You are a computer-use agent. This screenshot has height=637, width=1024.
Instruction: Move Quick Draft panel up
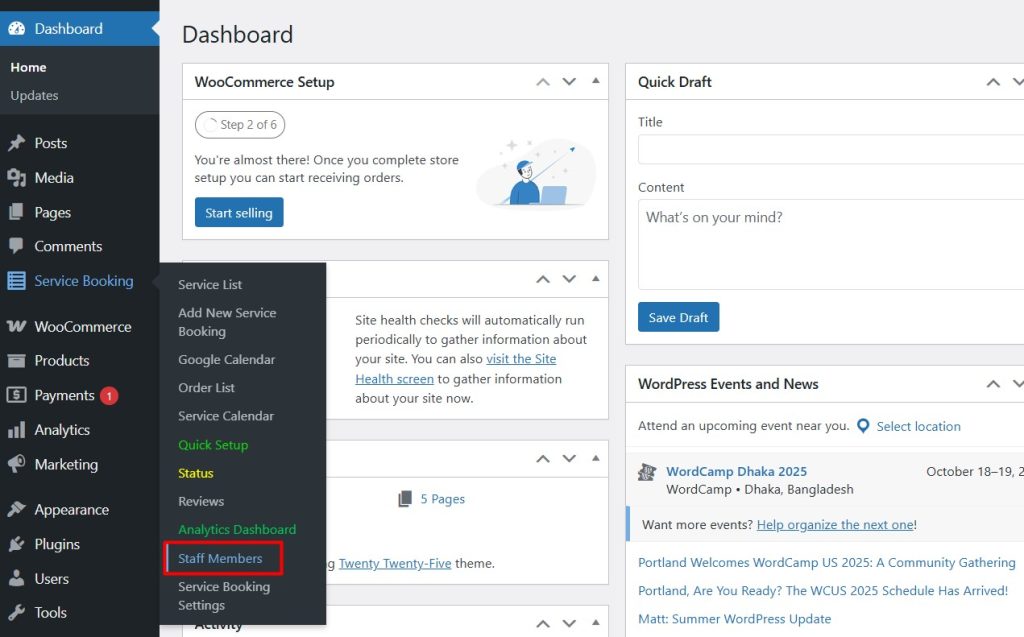(x=993, y=82)
